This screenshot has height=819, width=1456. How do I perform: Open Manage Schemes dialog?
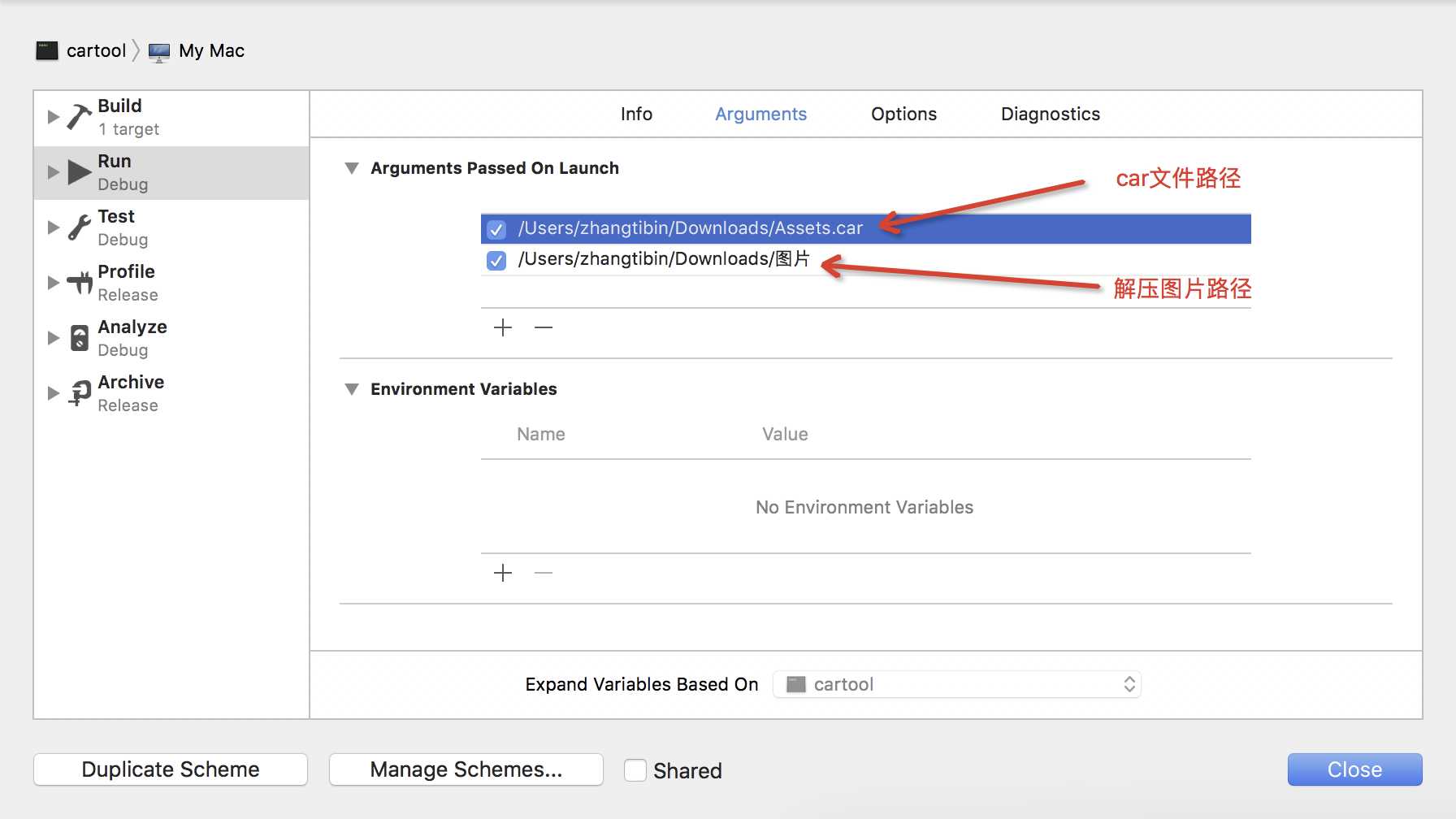coord(466,769)
